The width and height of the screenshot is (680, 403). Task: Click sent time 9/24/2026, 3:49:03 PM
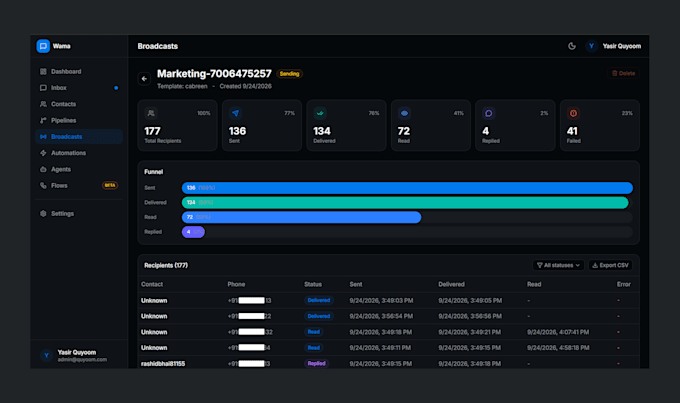point(381,300)
